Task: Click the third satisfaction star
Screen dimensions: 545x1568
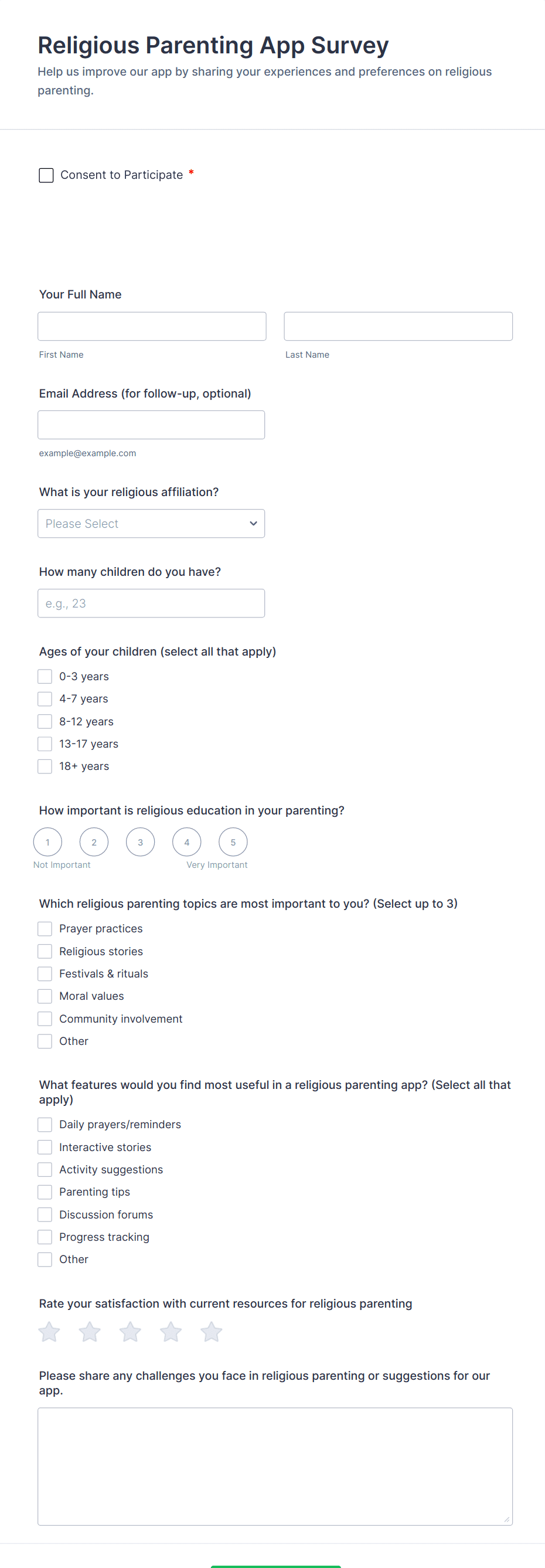Action: [x=130, y=1332]
